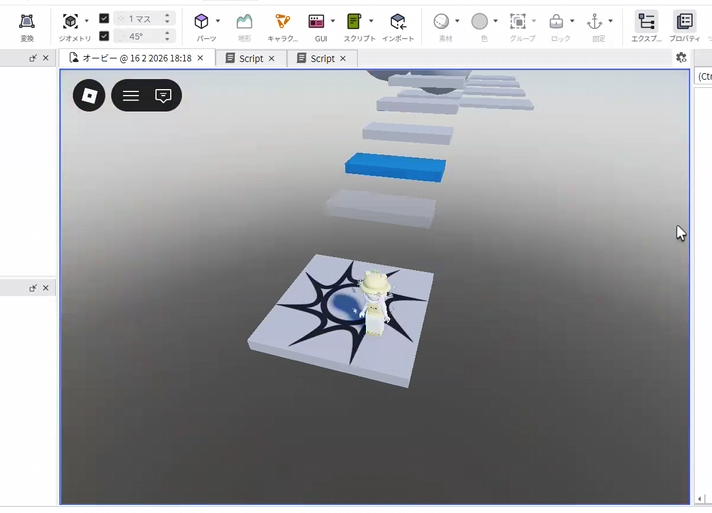Viewport: 712px width, 513px height.
Task: Click the GUI toolbar icon
Action: click(x=316, y=21)
